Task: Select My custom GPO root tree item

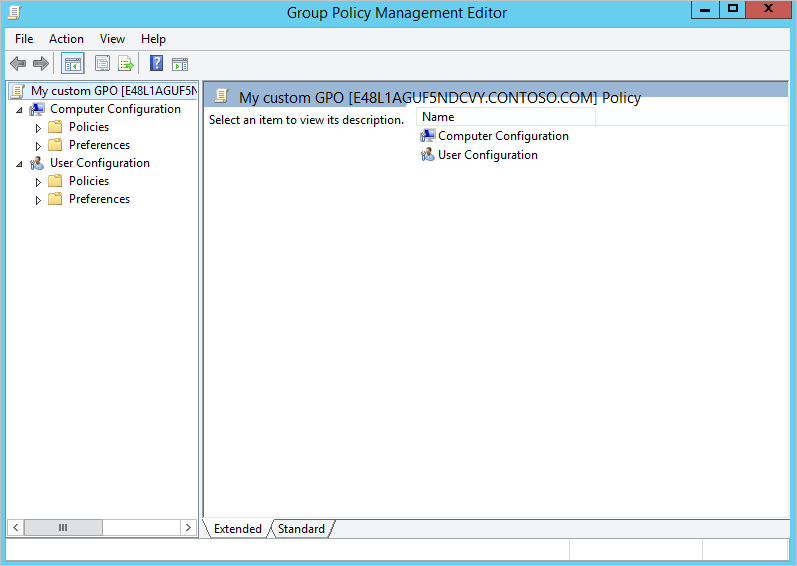Action: (104, 91)
